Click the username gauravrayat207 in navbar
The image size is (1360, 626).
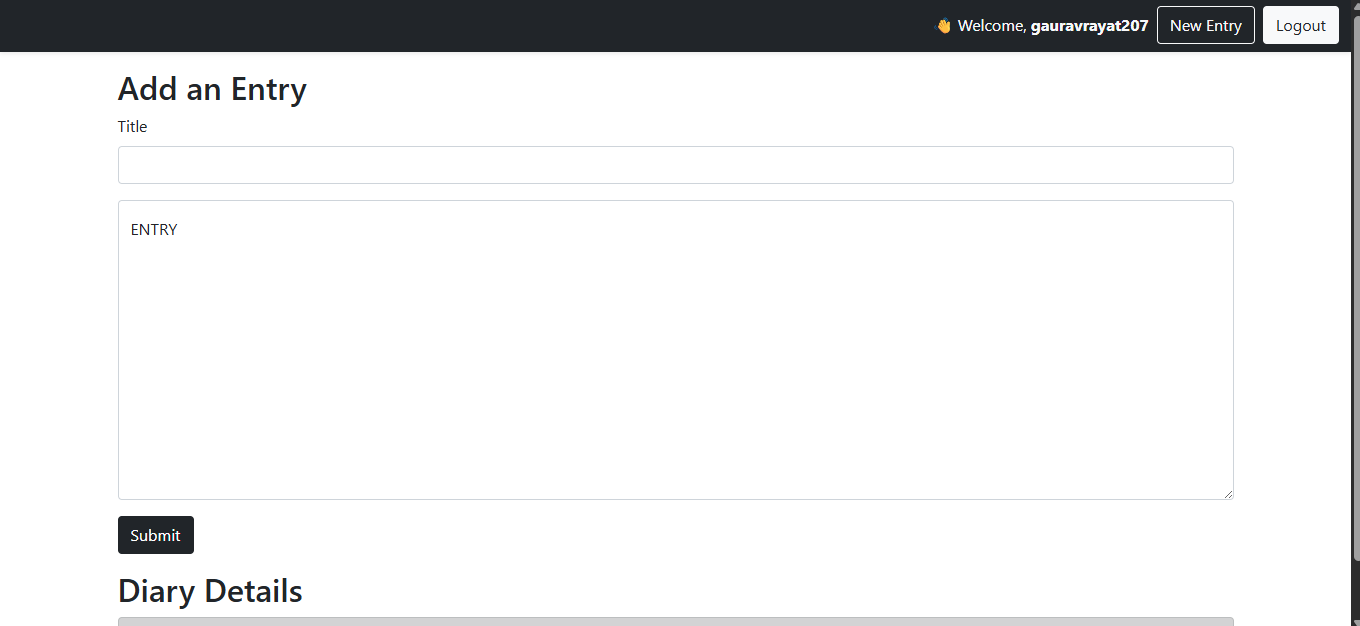1089,26
